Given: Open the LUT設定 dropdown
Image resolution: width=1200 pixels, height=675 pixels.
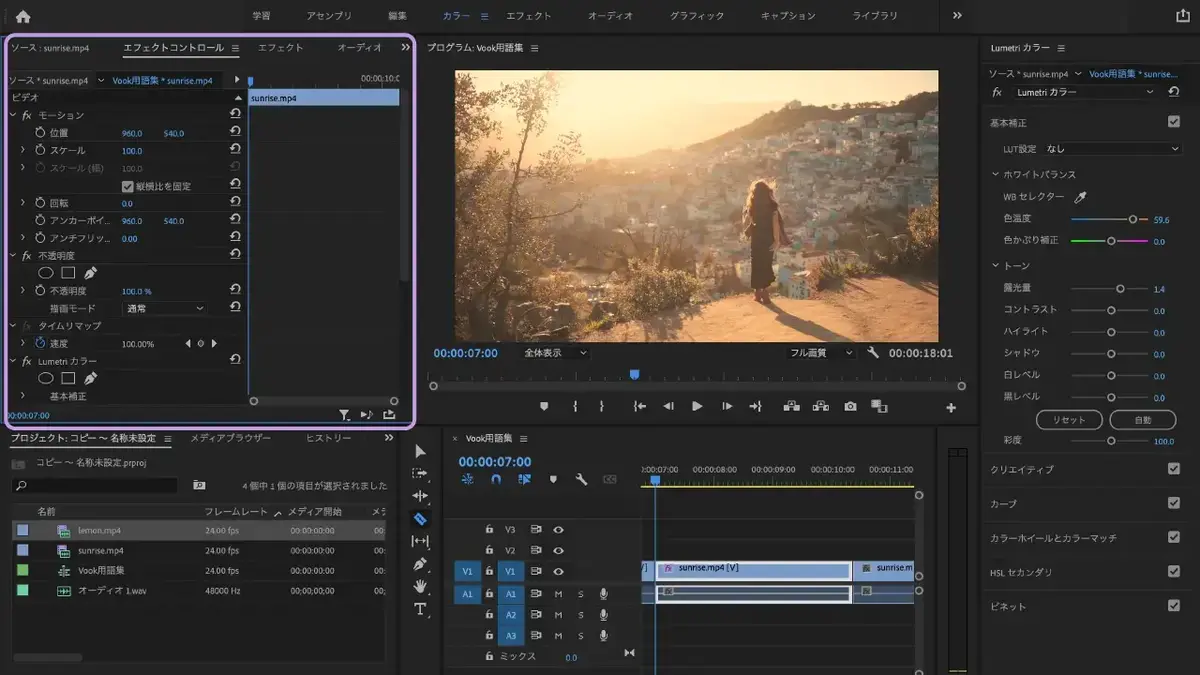Looking at the screenshot, I should tap(1112, 148).
